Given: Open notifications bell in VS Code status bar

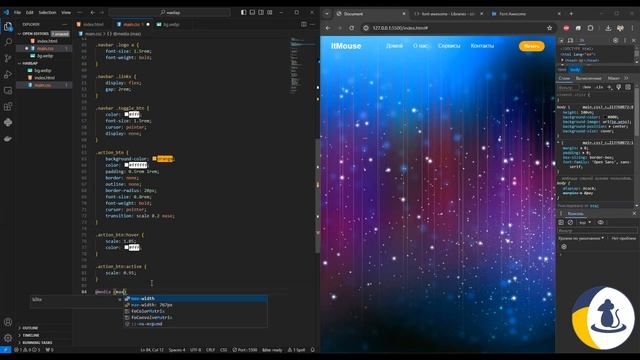Looking at the screenshot, I should (x=313, y=350).
